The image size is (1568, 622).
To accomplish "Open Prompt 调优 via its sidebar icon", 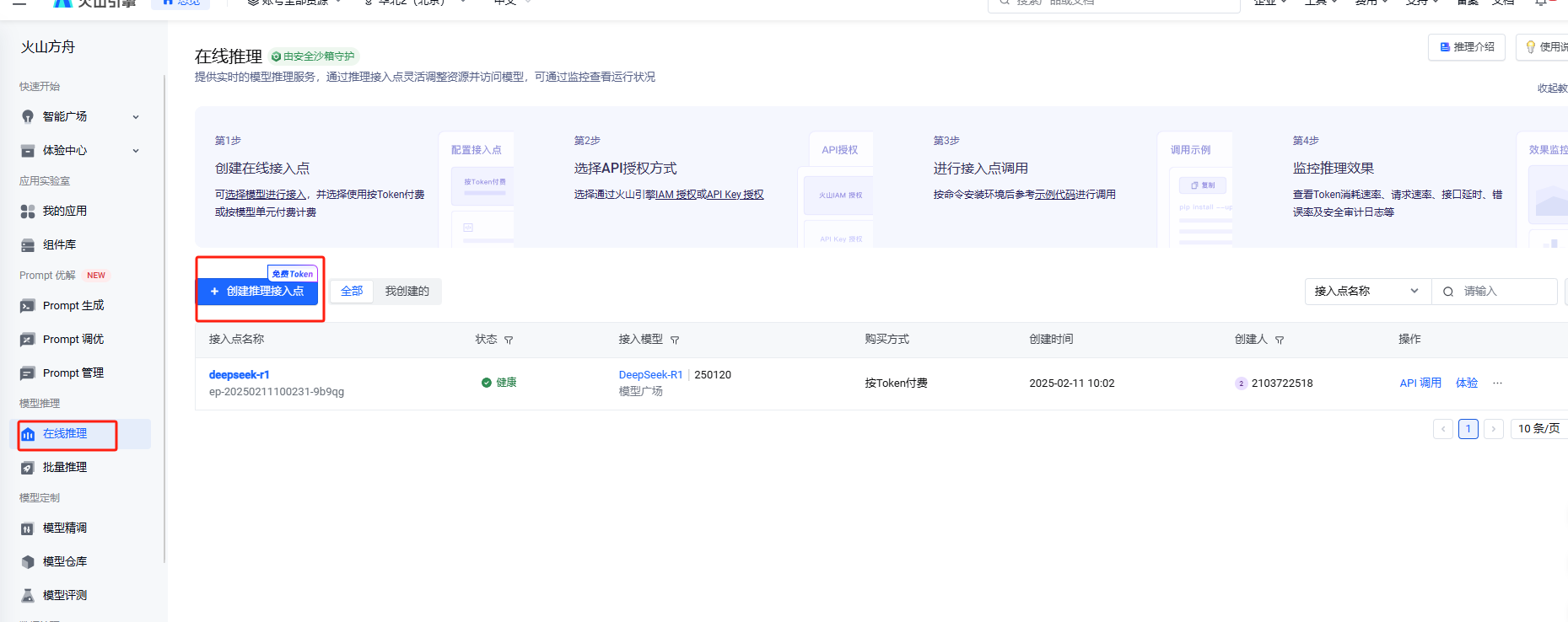I will pos(28,340).
